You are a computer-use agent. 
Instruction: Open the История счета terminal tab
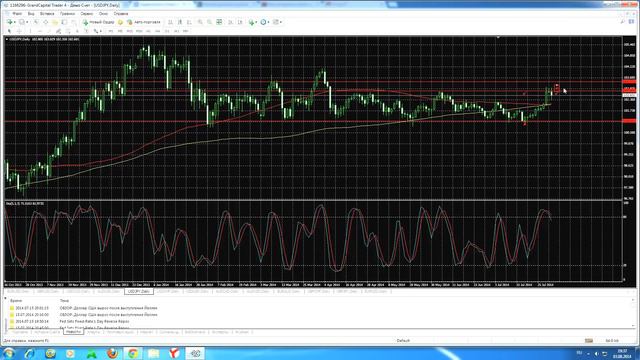(x=47, y=332)
